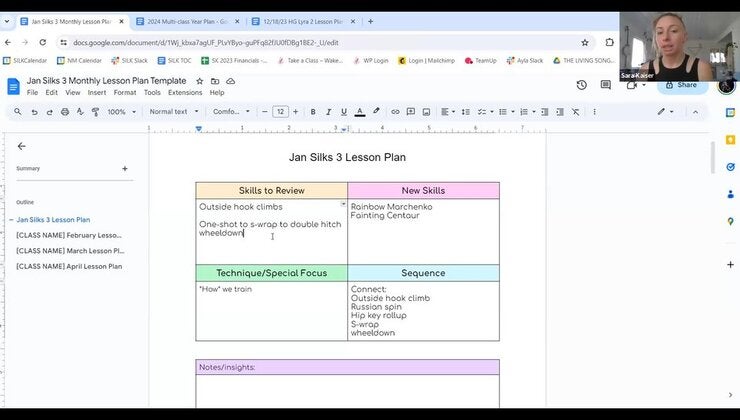Open text alignment options
This screenshot has width=740, height=420.
click(x=447, y=112)
